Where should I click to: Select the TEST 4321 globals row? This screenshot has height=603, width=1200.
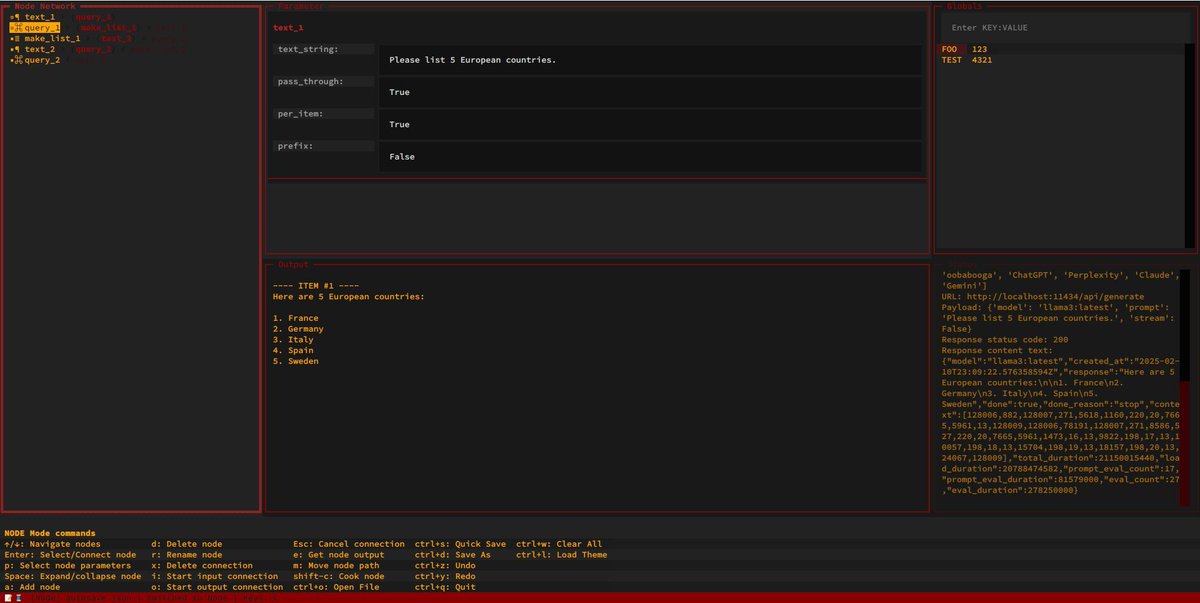pyautogui.click(x=1059, y=60)
